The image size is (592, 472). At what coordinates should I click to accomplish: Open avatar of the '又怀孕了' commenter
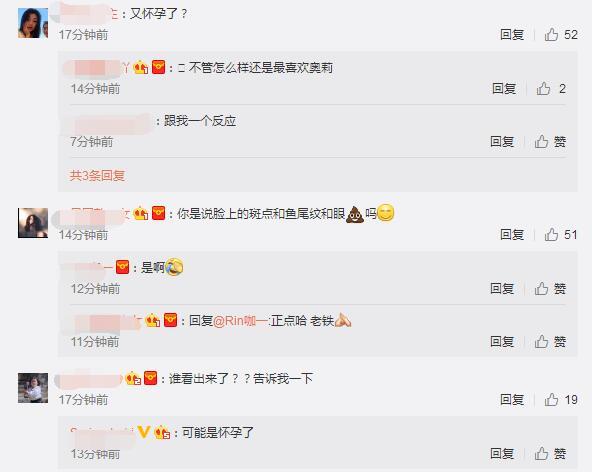coord(33,23)
